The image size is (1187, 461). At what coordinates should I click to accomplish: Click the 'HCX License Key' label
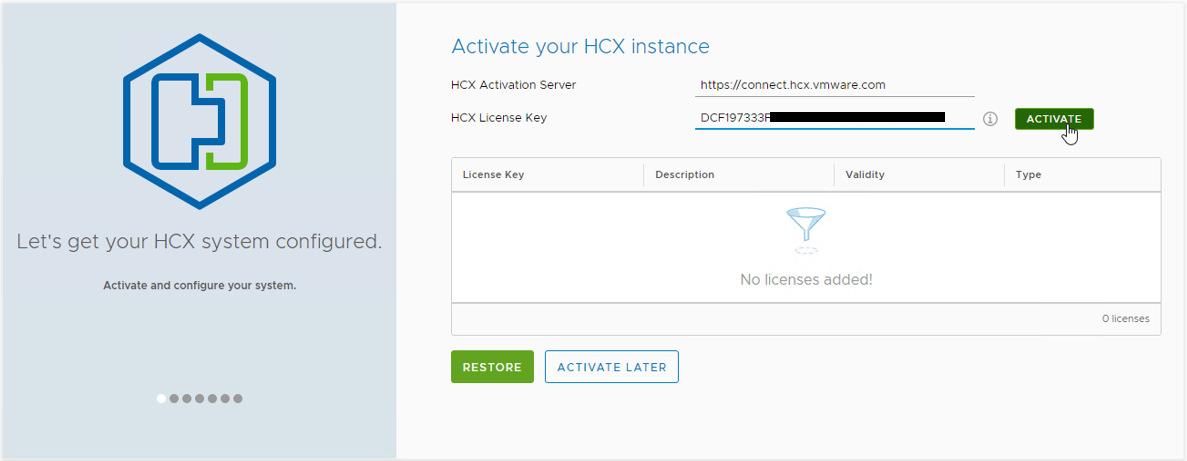[499, 117]
